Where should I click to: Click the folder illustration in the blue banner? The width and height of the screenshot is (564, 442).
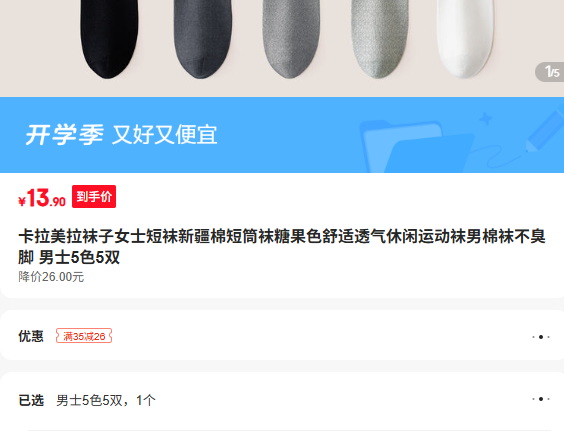(417, 146)
